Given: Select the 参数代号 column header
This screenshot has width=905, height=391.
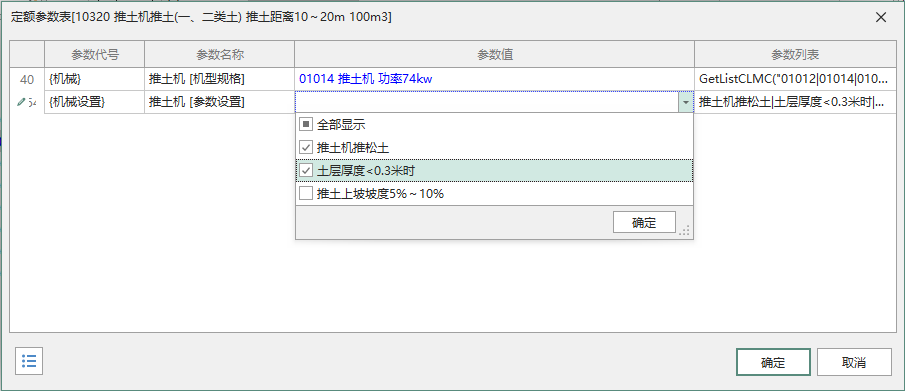Looking at the screenshot, I should [x=95, y=55].
